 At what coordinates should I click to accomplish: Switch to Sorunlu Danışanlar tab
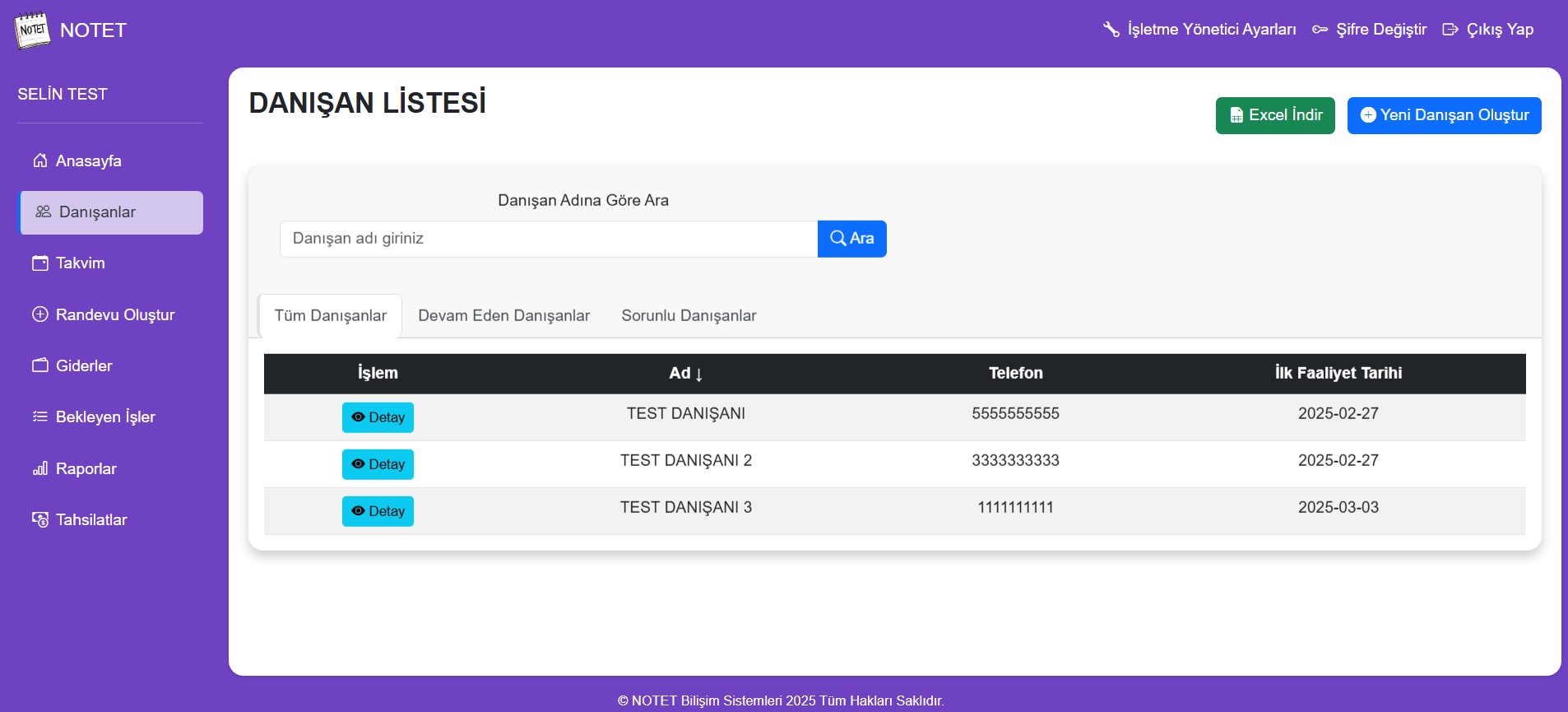tap(689, 316)
